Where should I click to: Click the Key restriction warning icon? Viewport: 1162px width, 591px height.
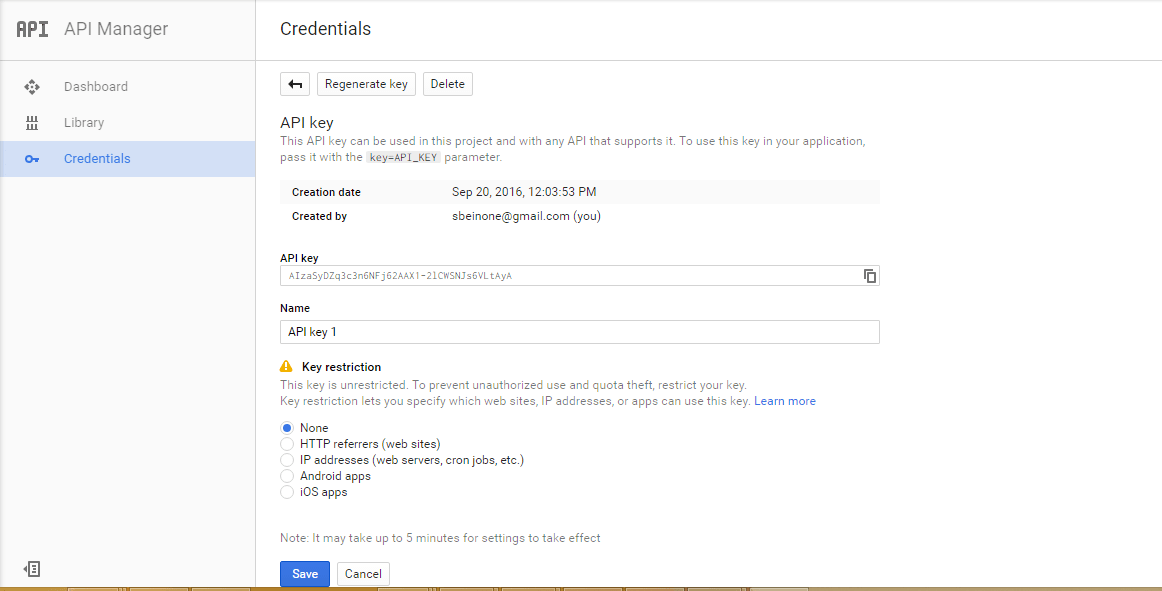tap(286, 367)
